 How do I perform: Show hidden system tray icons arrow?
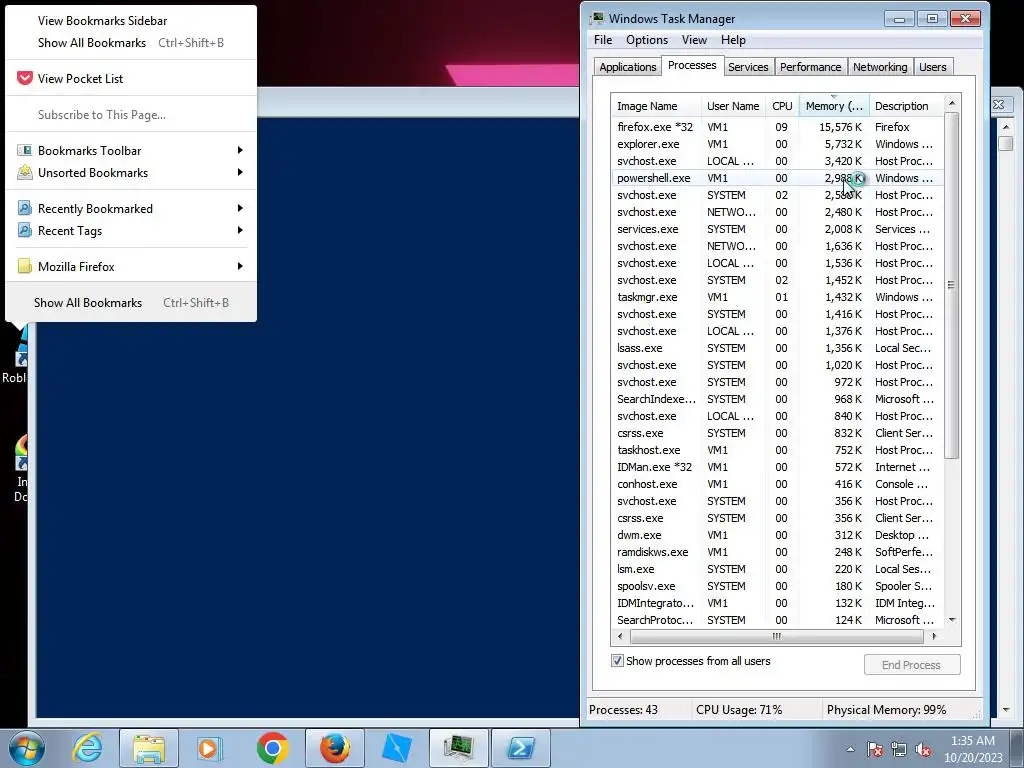(x=850, y=749)
